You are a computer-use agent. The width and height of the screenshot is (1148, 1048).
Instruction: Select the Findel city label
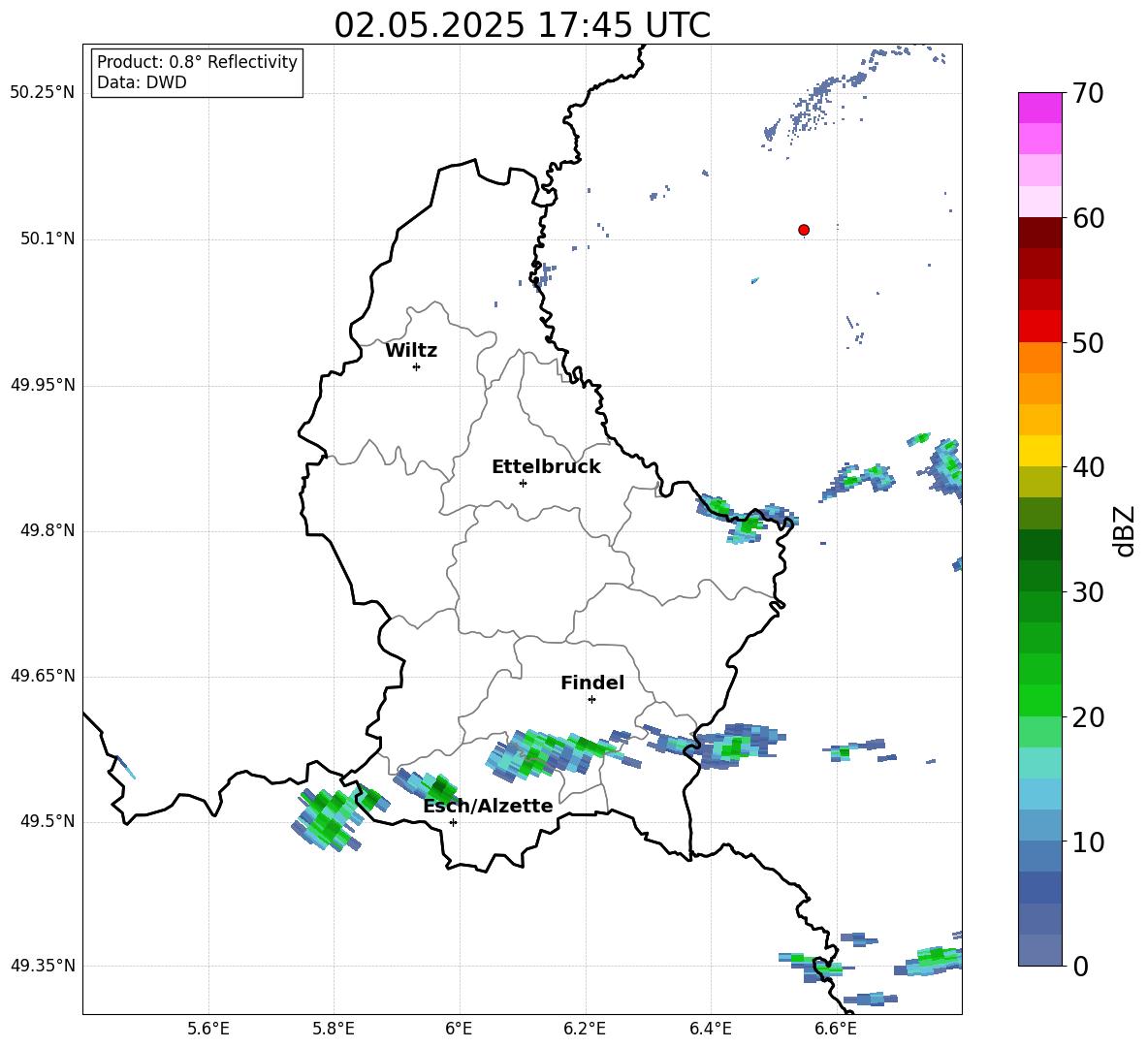[592, 683]
